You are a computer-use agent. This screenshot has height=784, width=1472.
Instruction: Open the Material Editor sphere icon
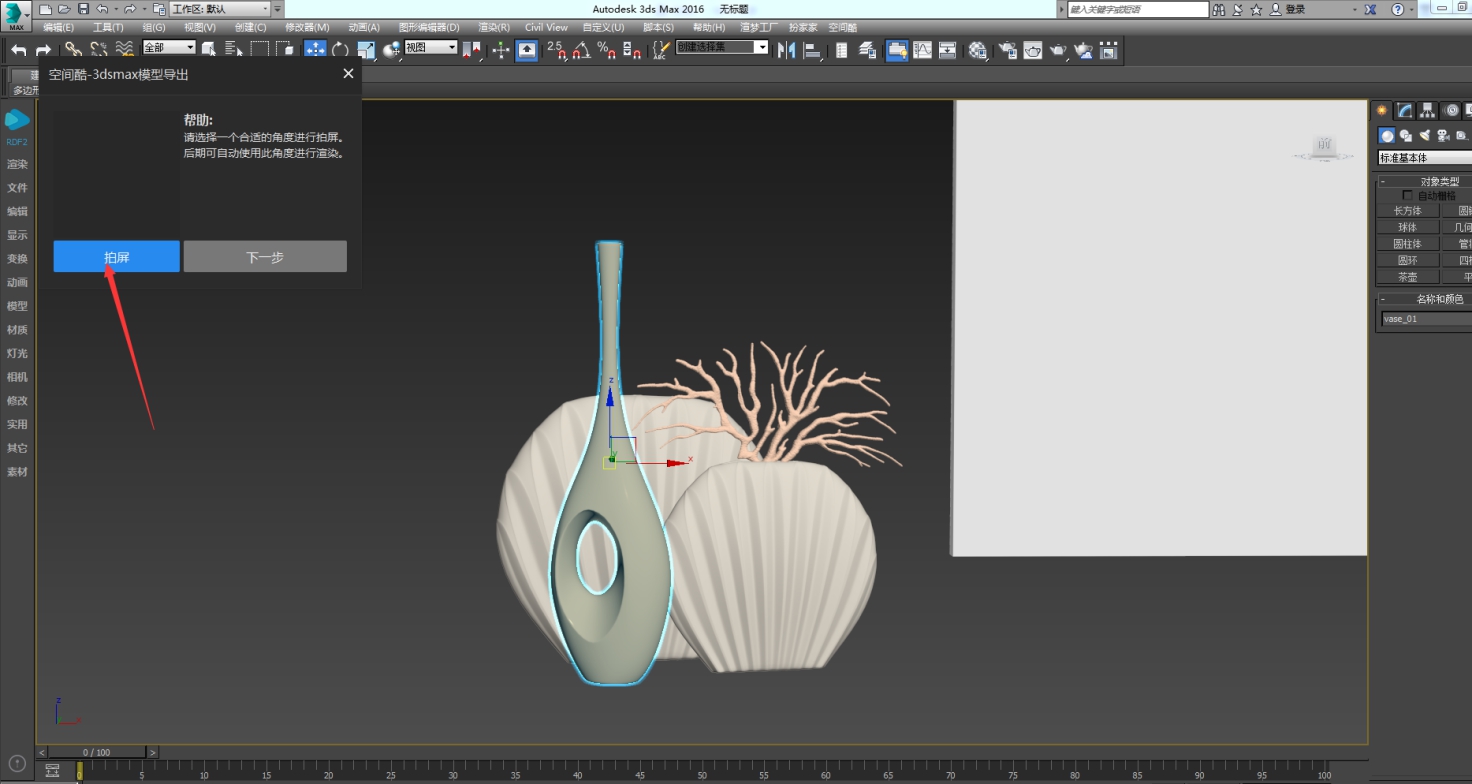coord(979,50)
